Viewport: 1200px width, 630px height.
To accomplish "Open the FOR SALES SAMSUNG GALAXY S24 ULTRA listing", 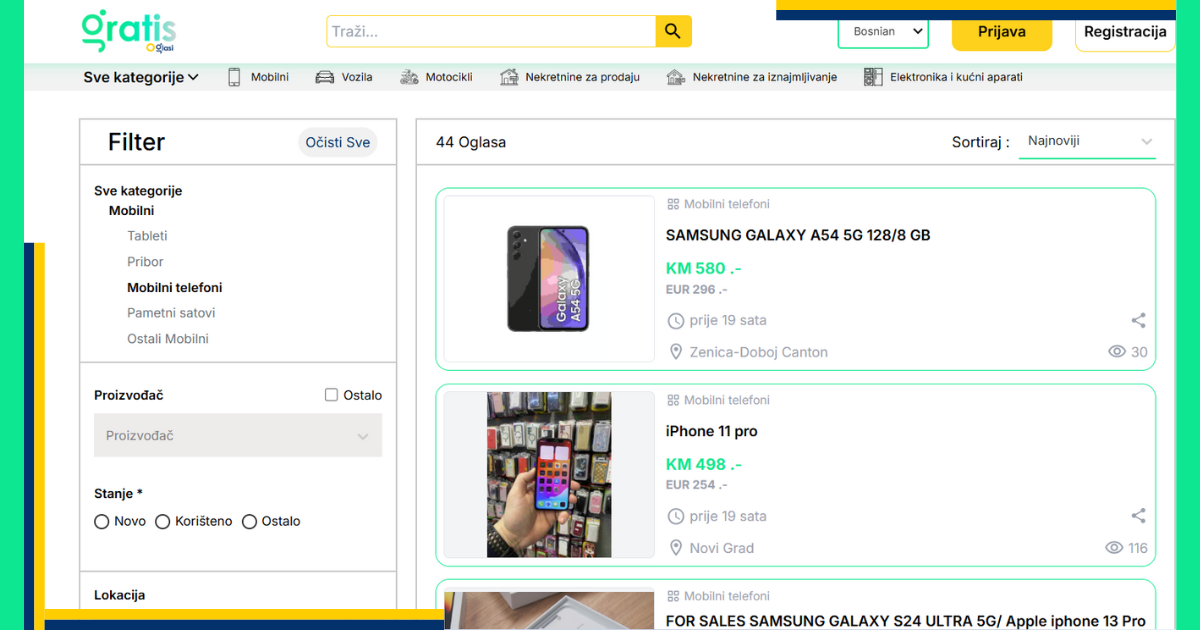I will 906,621.
